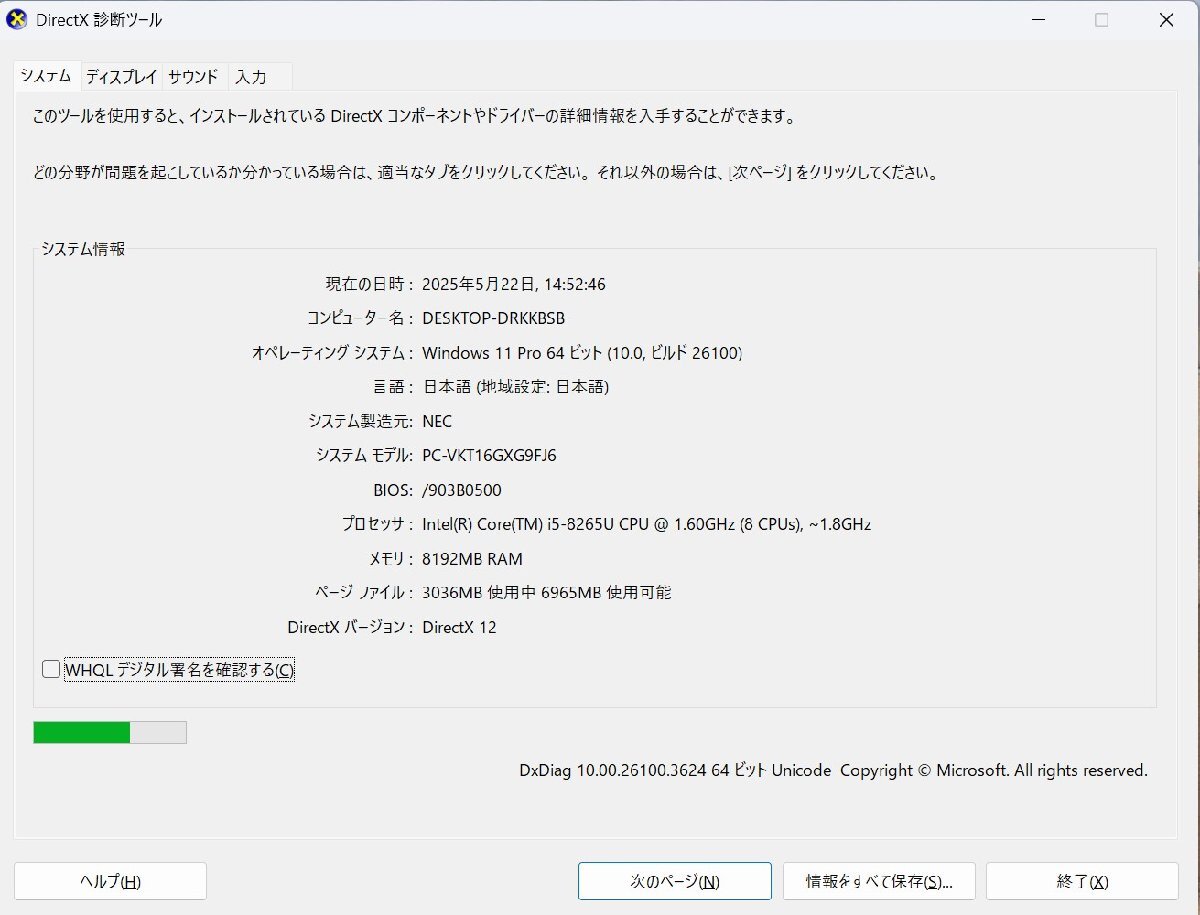The width and height of the screenshot is (1200, 915).
Task: Close the DirectX 診断ツール window
Action: pyautogui.click(x=1166, y=19)
